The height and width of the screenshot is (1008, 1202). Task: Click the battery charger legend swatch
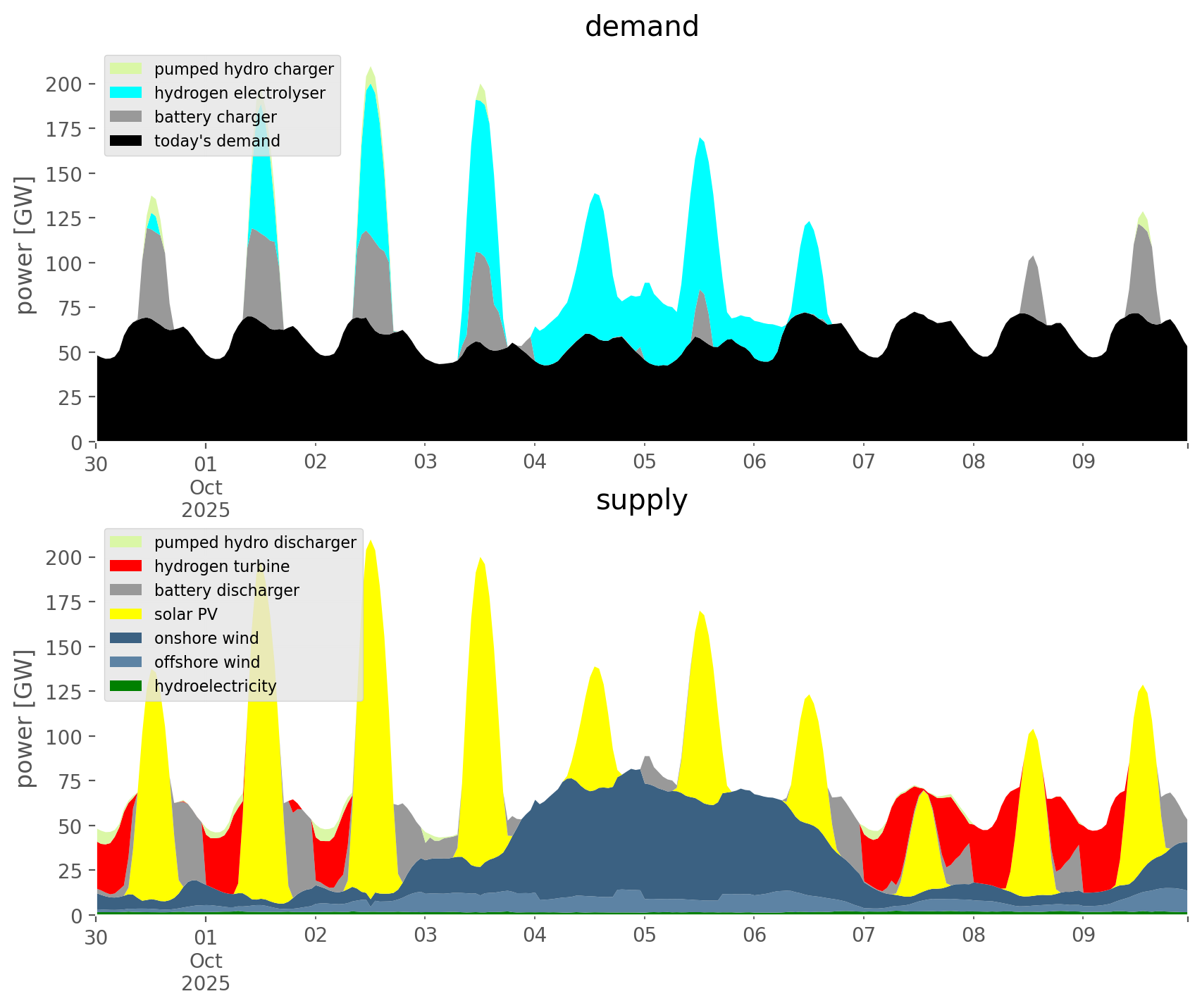(x=126, y=117)
